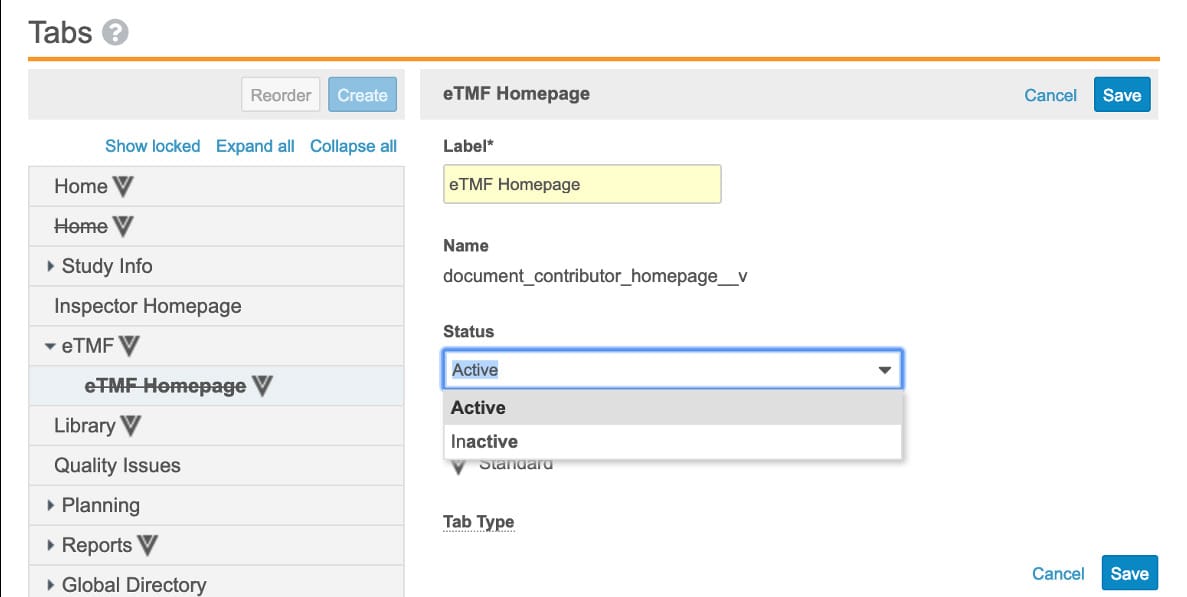This screenshot has width=1187, height=597.
Task: Click the Expand all link
Action: [x=255, y=146]
